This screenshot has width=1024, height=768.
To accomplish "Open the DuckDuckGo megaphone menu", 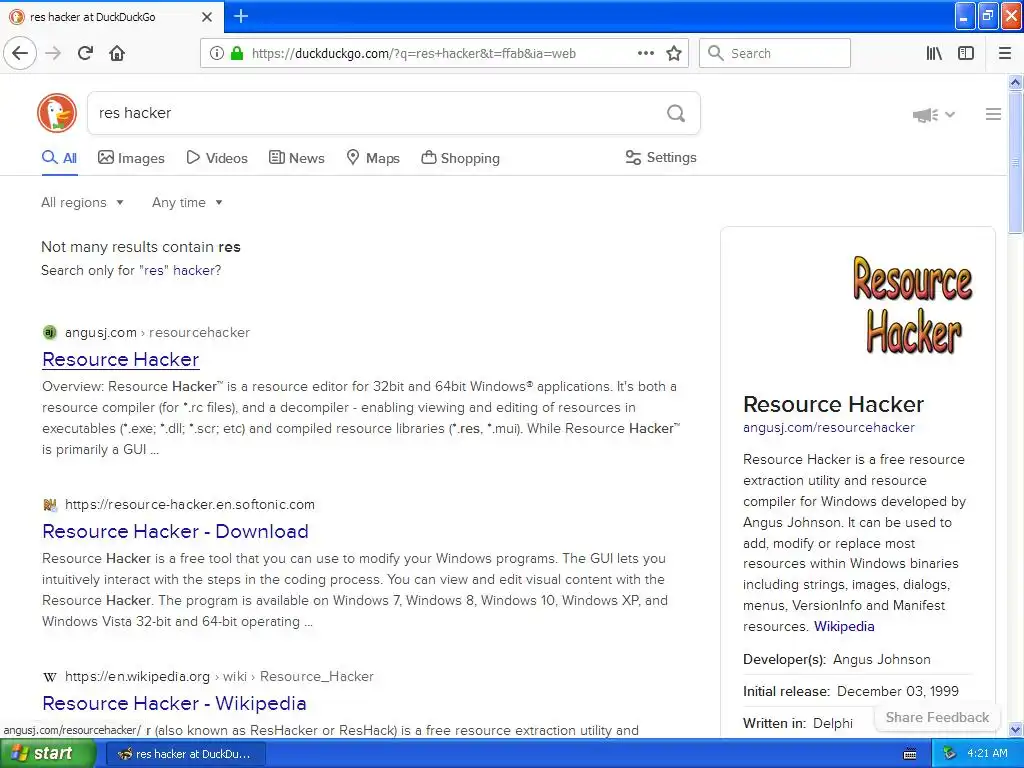I will (x=933, y=115).
